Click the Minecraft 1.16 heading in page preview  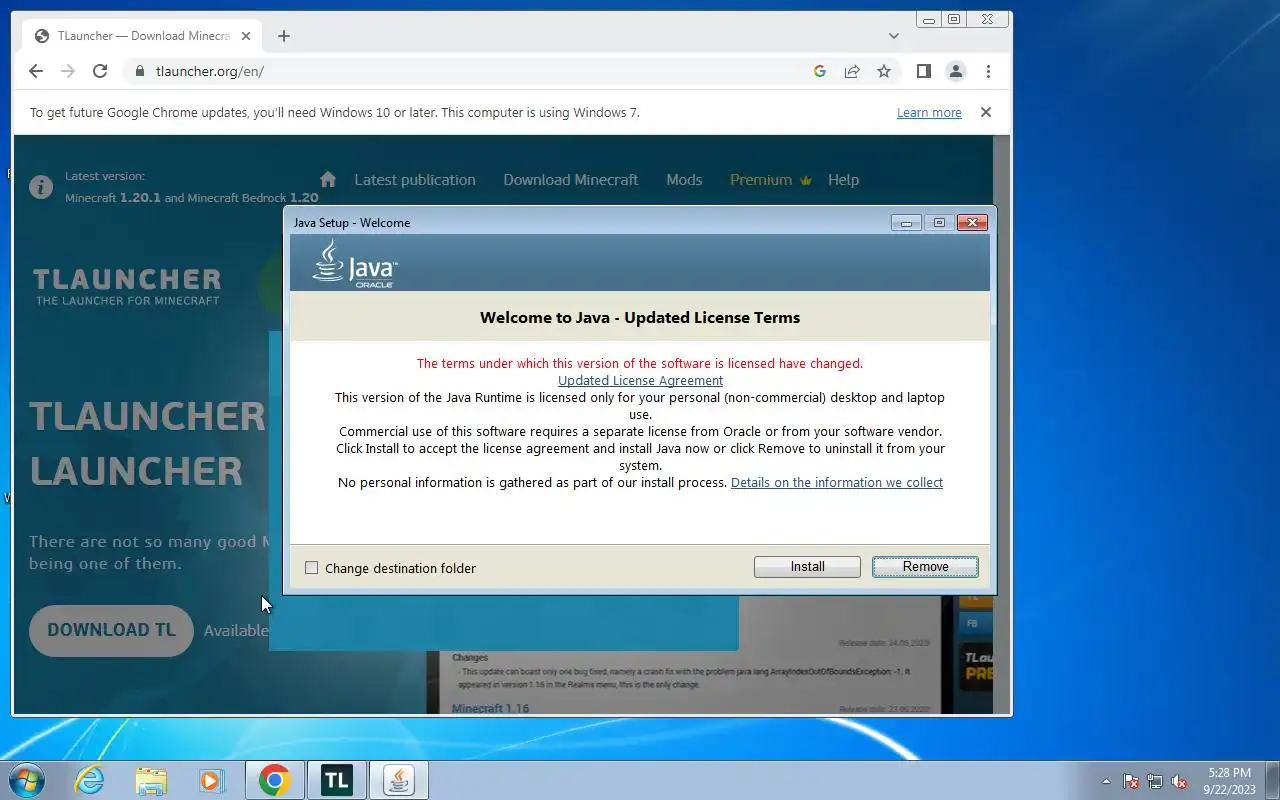coord(490,708)
